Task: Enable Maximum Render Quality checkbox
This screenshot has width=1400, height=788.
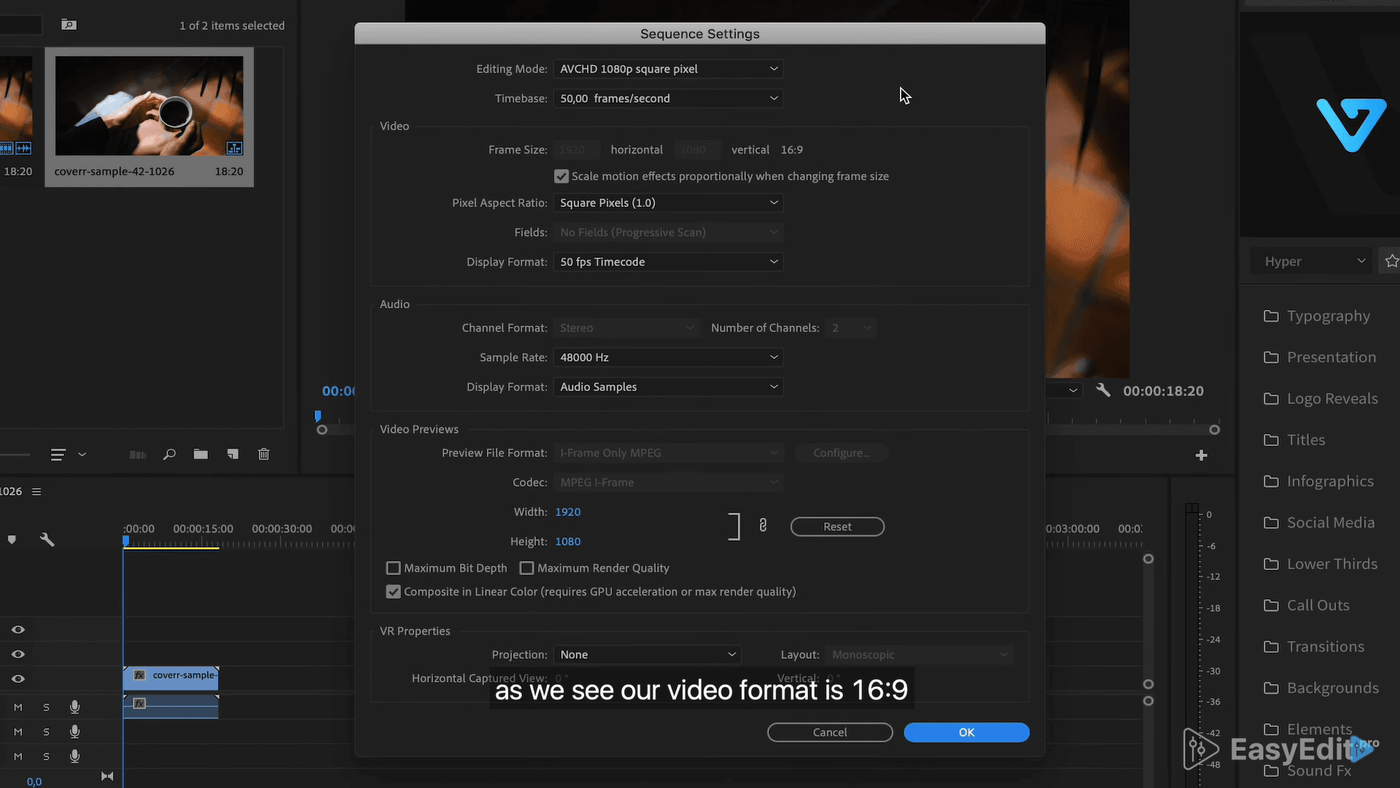Action: (x=527, y=568)
